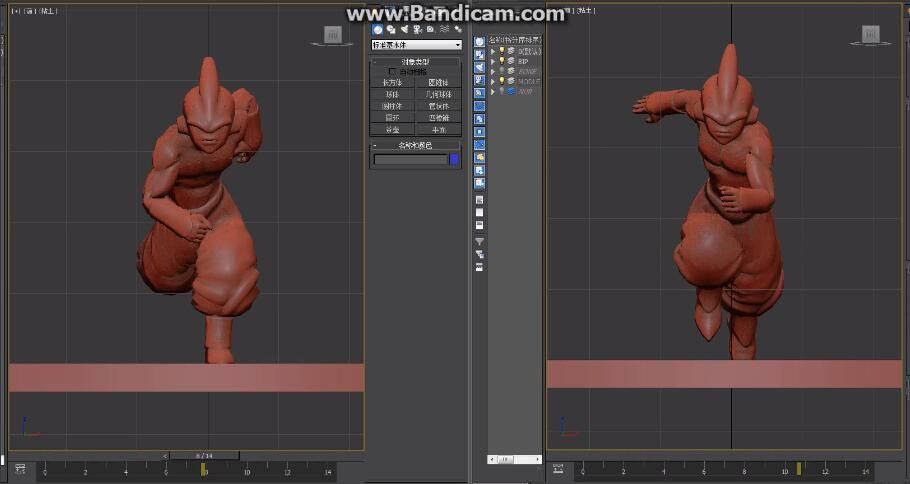
Task: Click Select None icon in explorer sidebar
Action: click(479, 212)
